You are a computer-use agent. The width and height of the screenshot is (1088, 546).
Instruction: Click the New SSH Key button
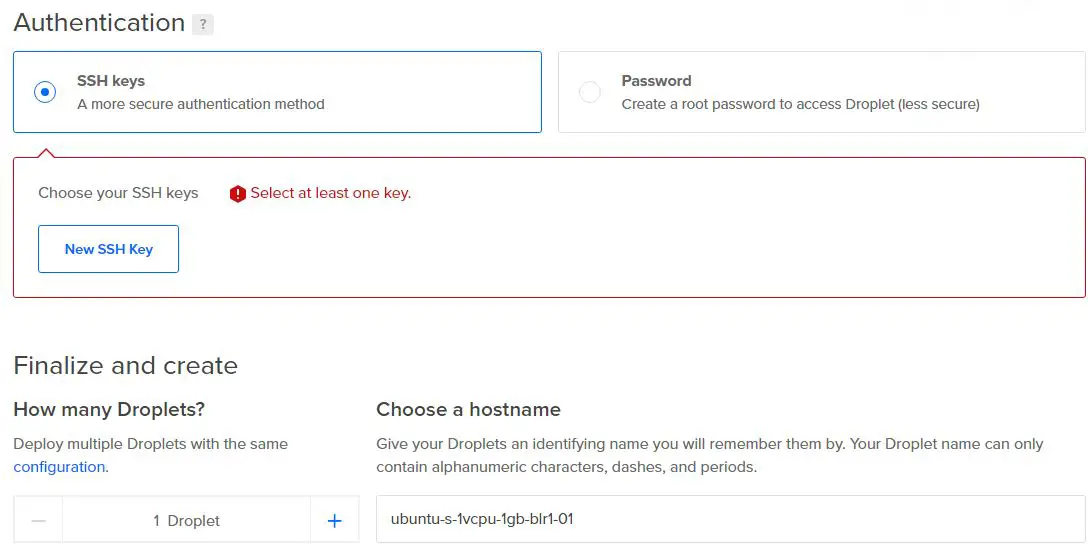tap(108, 249)
